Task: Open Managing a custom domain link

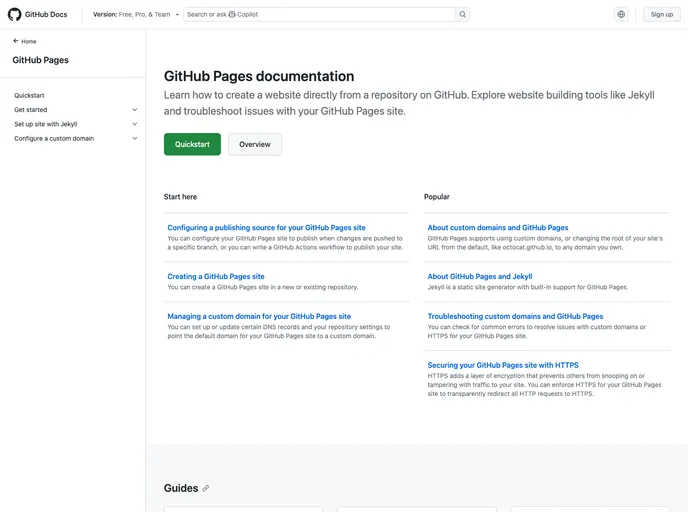Action: [x=259, y=316]
